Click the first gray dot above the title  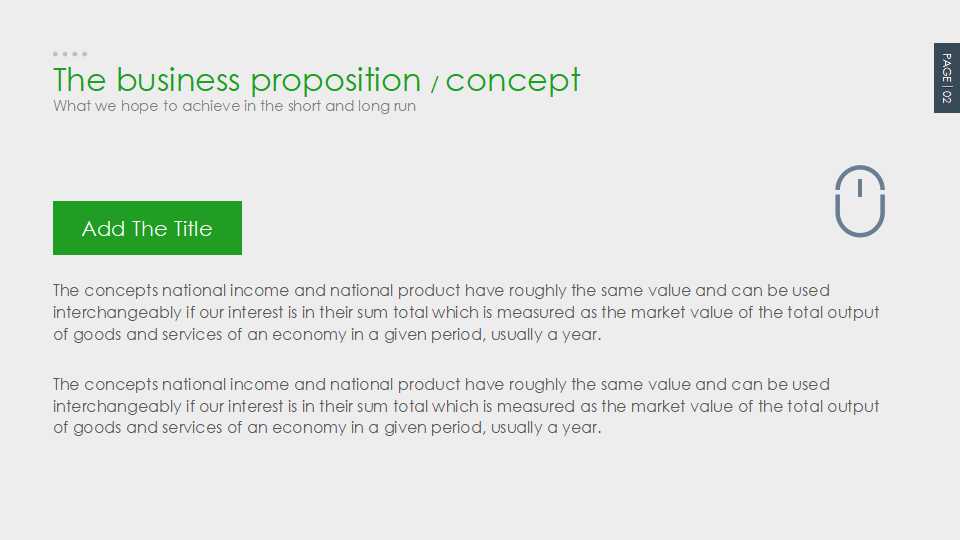(x=56, y=54)
